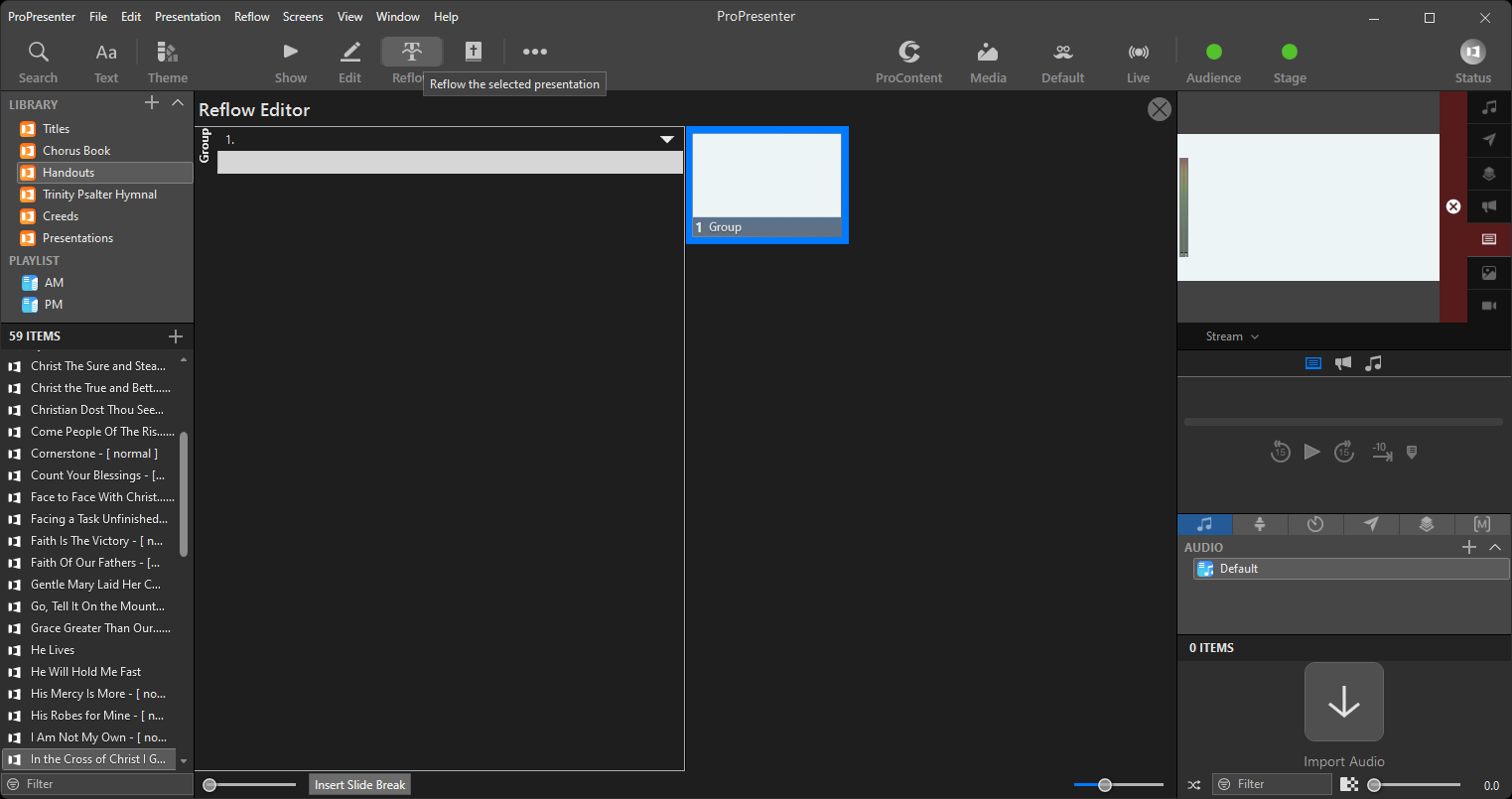
Task: Open the Theme picker
Action: 168,63
